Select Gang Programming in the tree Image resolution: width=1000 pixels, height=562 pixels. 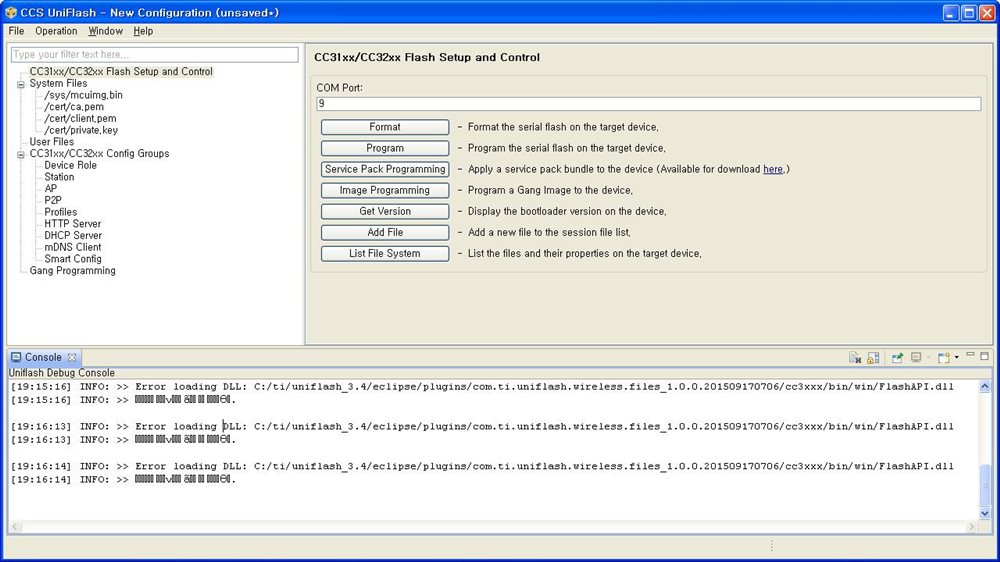pos(72,270)
